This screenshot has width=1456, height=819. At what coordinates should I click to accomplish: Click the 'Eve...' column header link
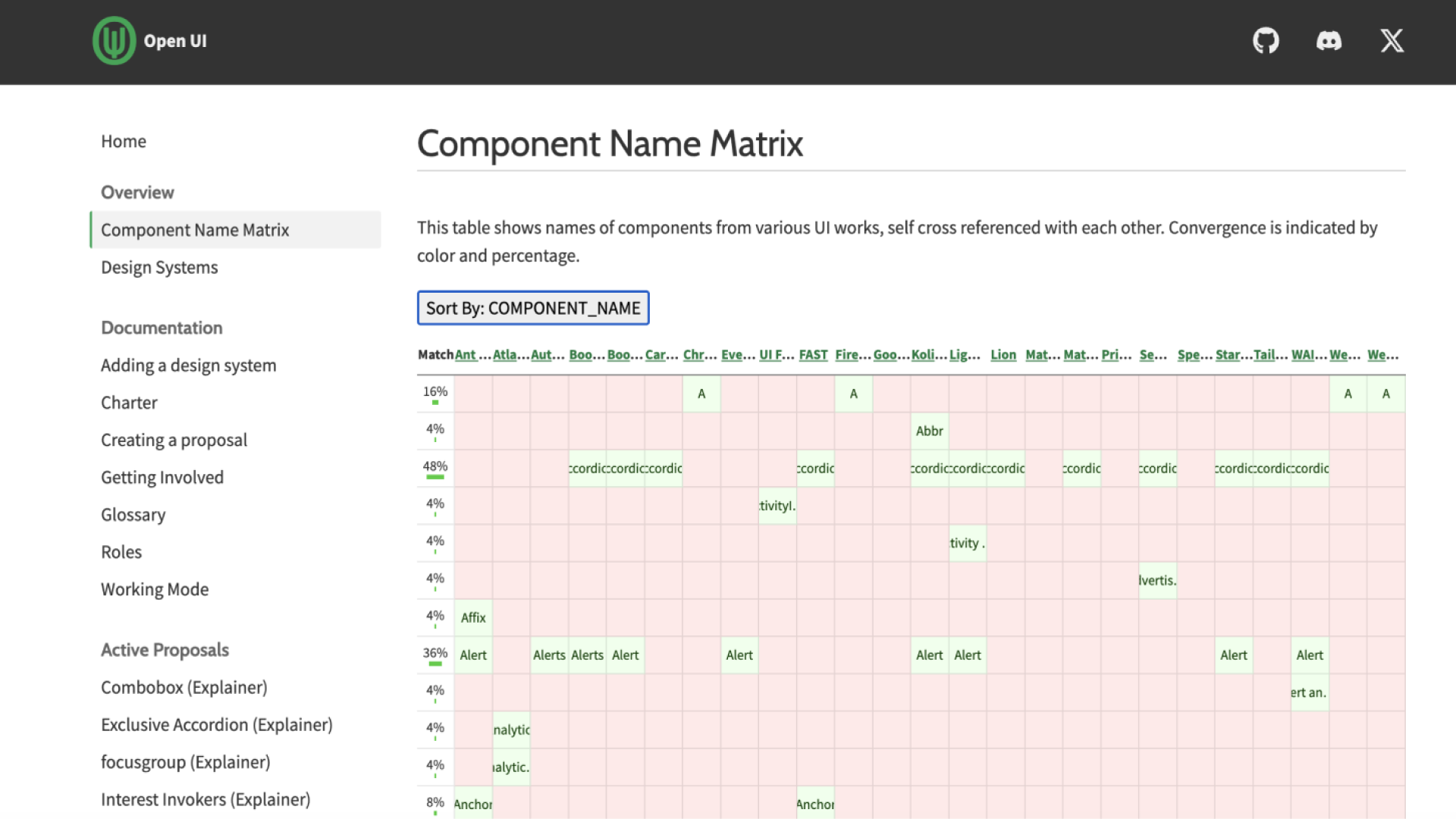pos(738,355)
